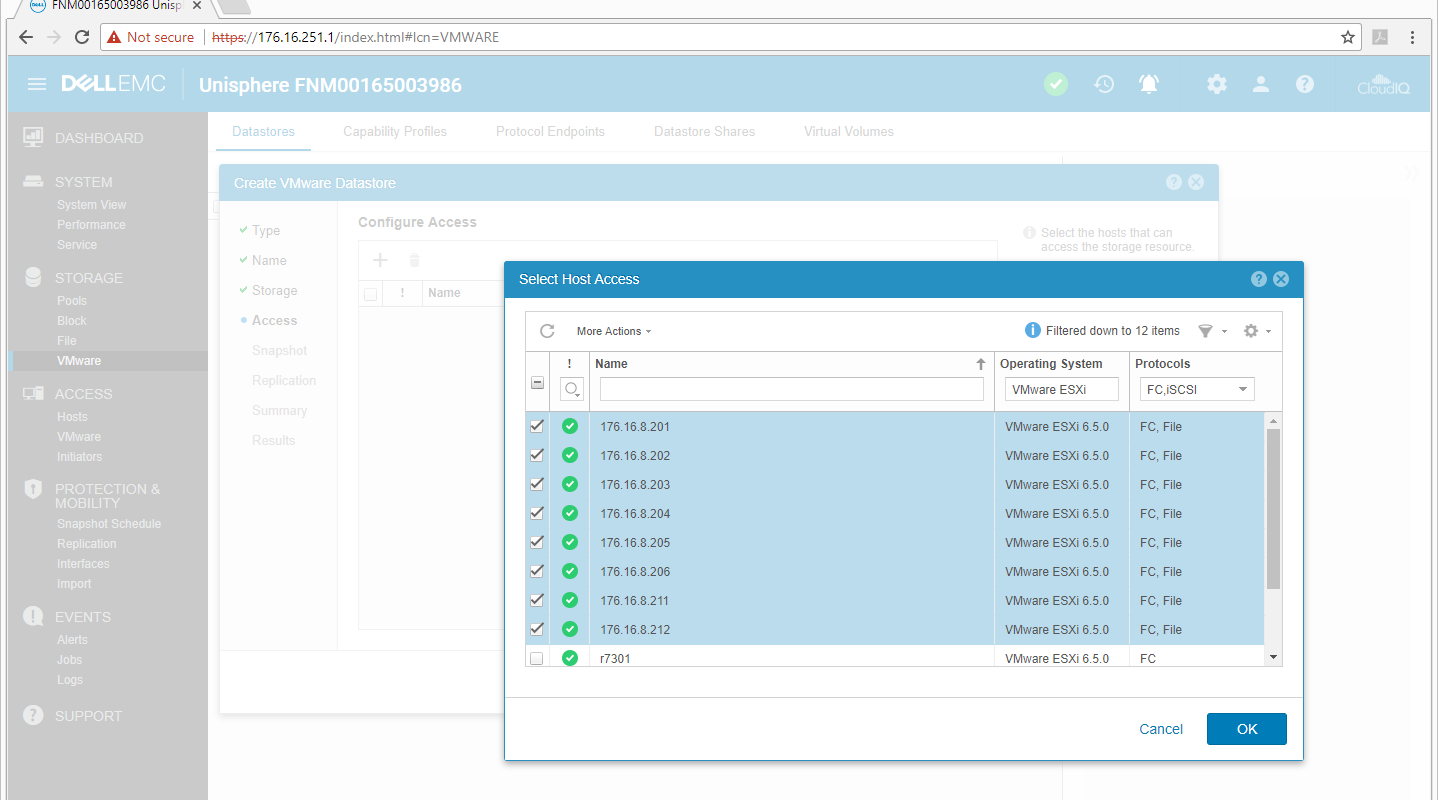Go to the Name wizard step
Image resolution: width=1438 pixels, height=800 pixels.
[x=269, y=260]
